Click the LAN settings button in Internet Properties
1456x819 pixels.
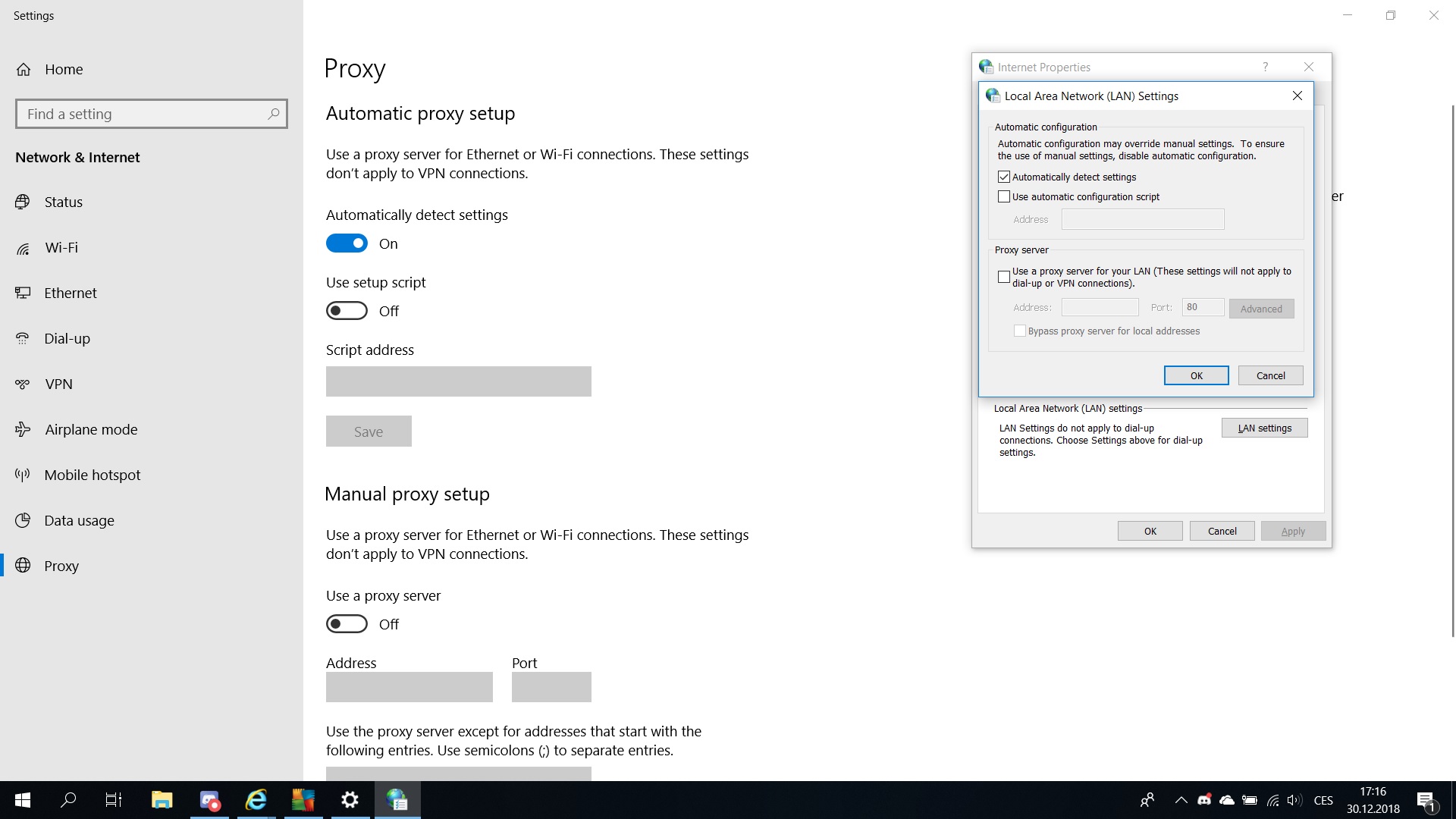(x=1264, y=428)
